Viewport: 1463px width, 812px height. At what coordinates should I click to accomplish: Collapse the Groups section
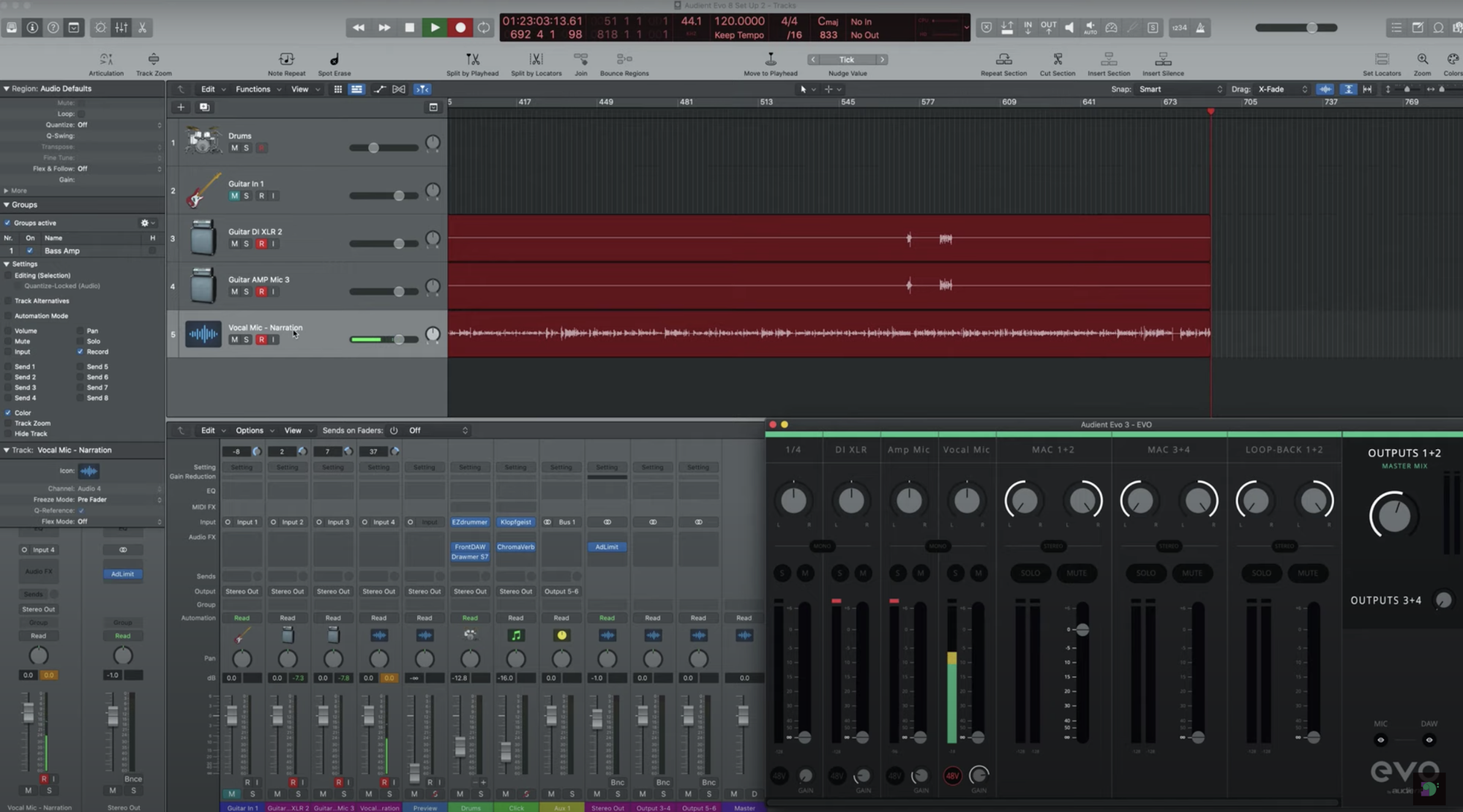click(x=7, y=205)
